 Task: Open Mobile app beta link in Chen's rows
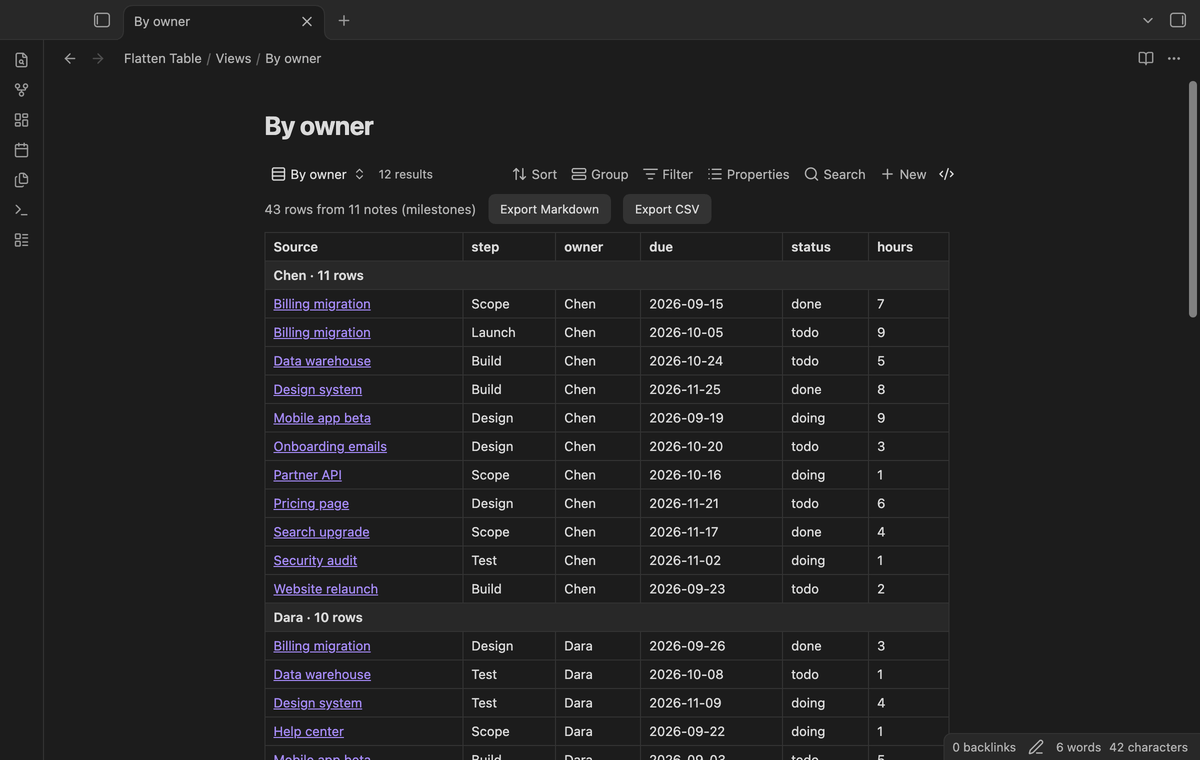[x=322, y=418]
